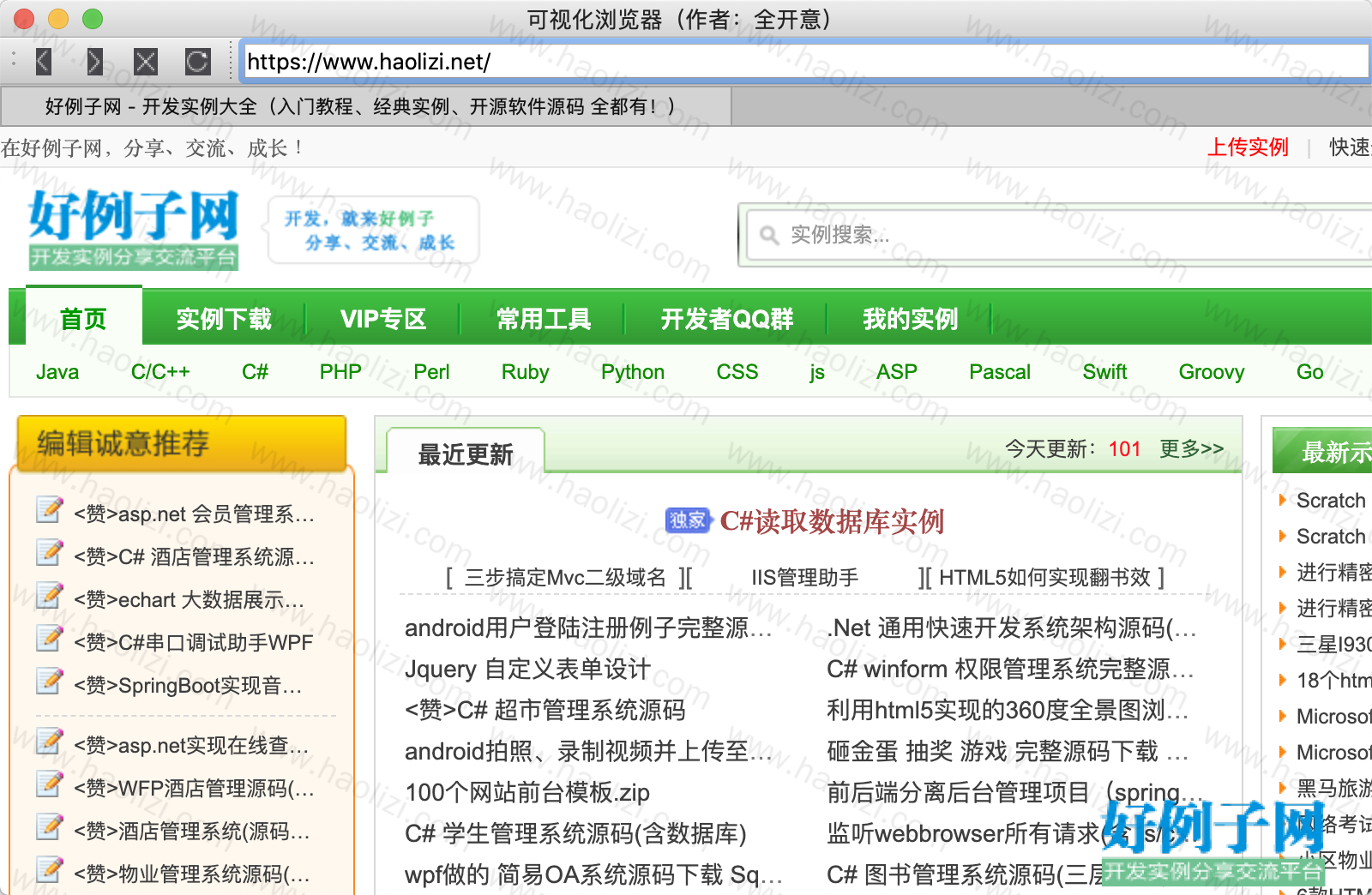This screenshot has width=1372, height=895.
Task: Click the edit icon beside 物业管理系统源码
Action: [x=50, y=870]
